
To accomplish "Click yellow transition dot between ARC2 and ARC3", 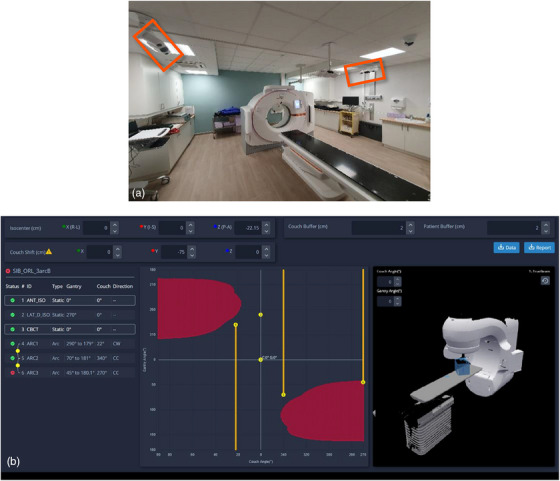I will 18,365.
